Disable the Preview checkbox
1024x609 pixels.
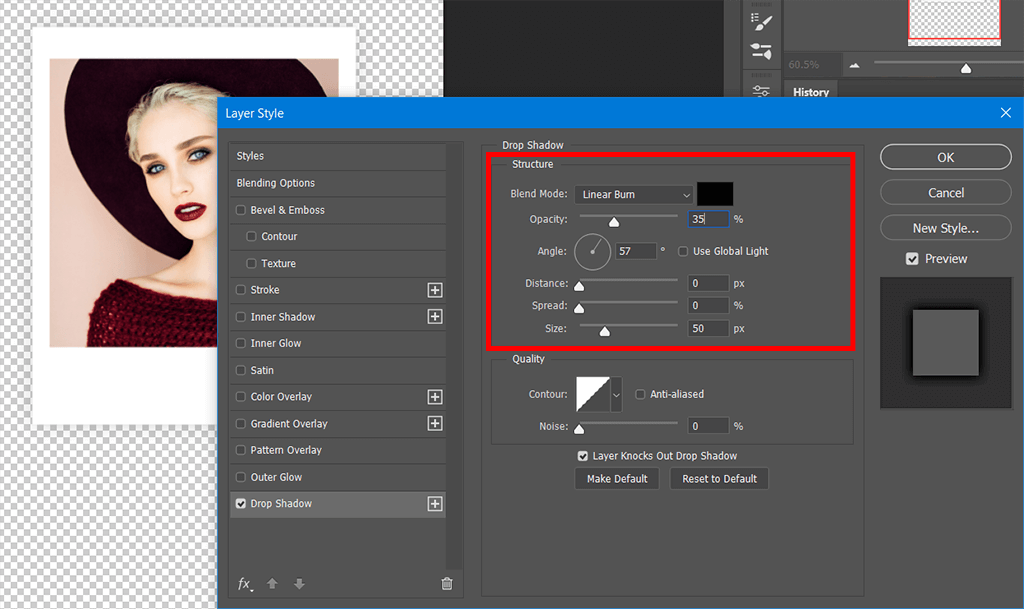tap(912, 259)
